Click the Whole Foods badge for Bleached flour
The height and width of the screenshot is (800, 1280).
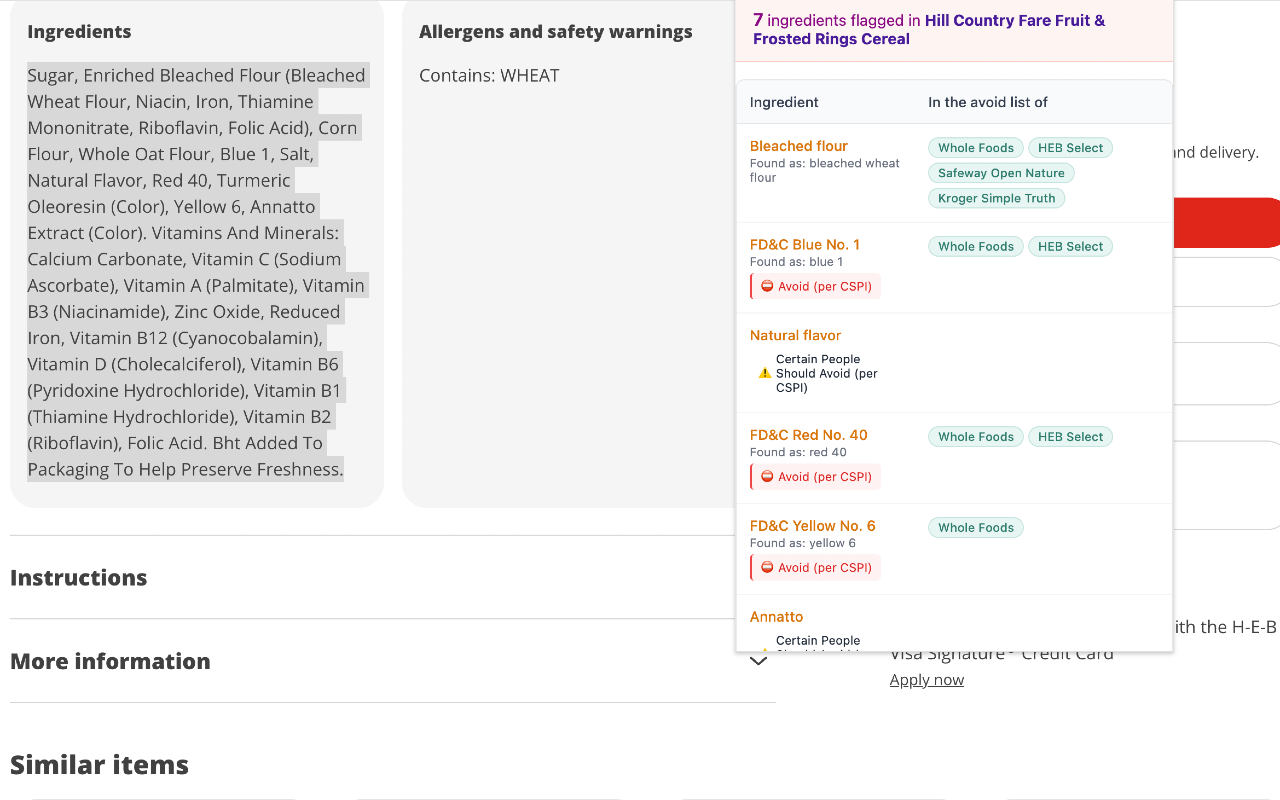tap(975, 147)
